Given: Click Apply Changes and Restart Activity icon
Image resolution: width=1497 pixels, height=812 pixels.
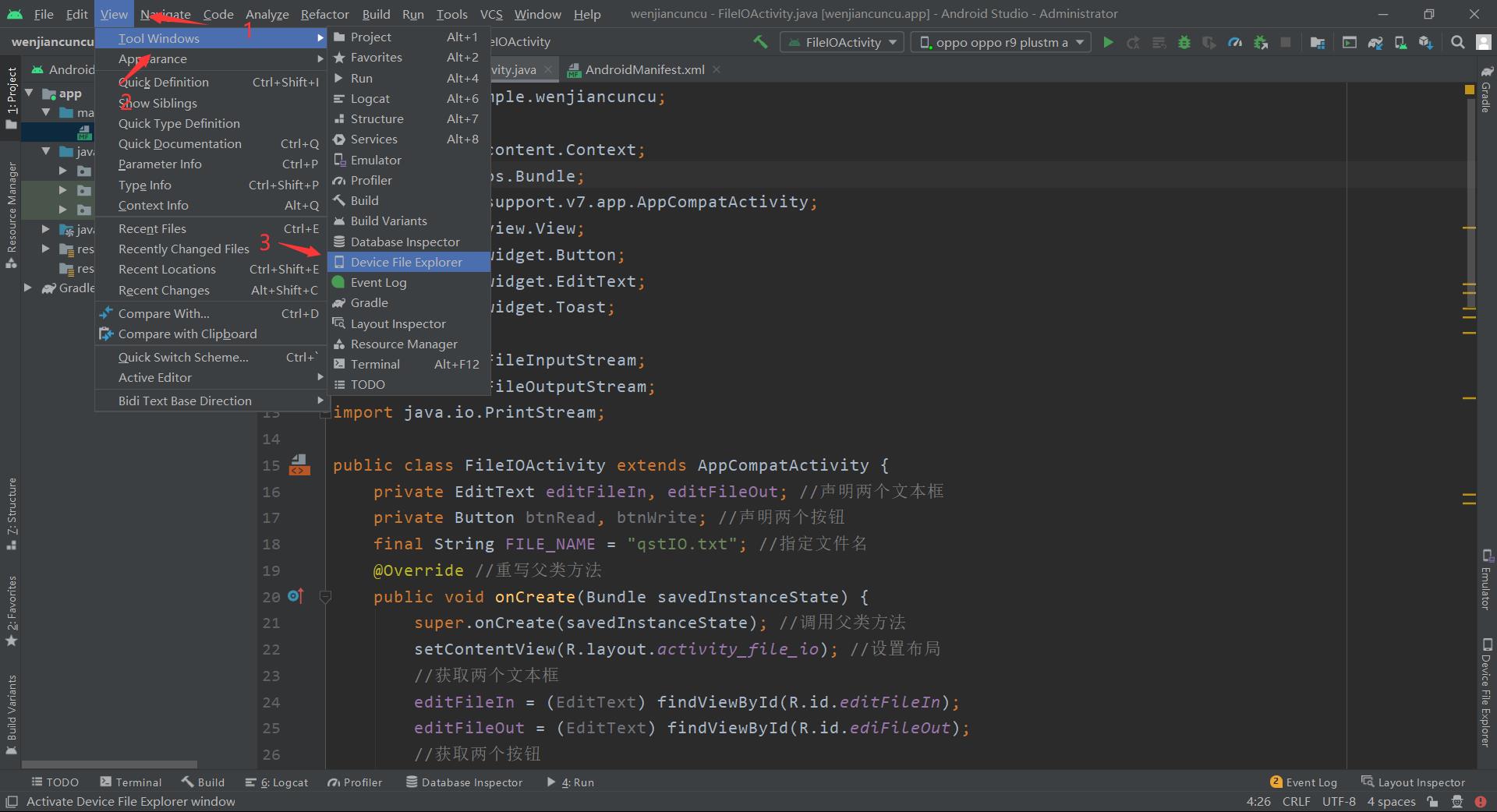Looking at the screenshot, I should [1134, 42].
